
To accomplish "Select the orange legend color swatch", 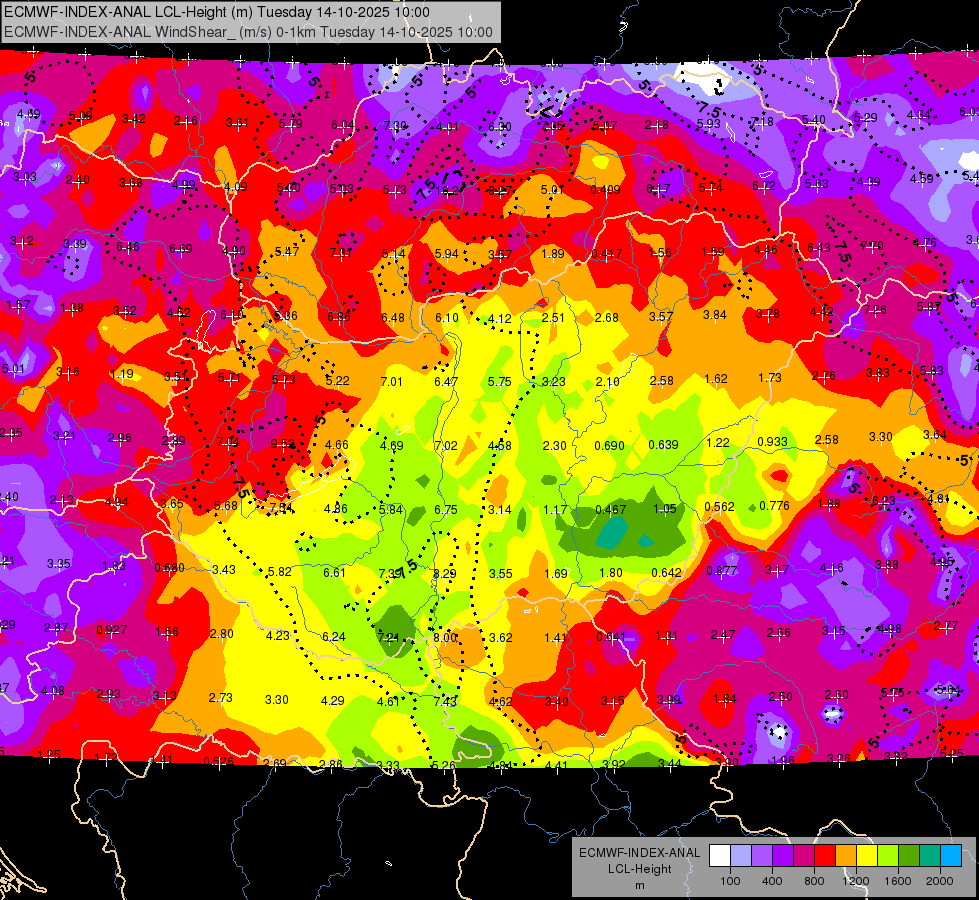I will coord(846,856).
